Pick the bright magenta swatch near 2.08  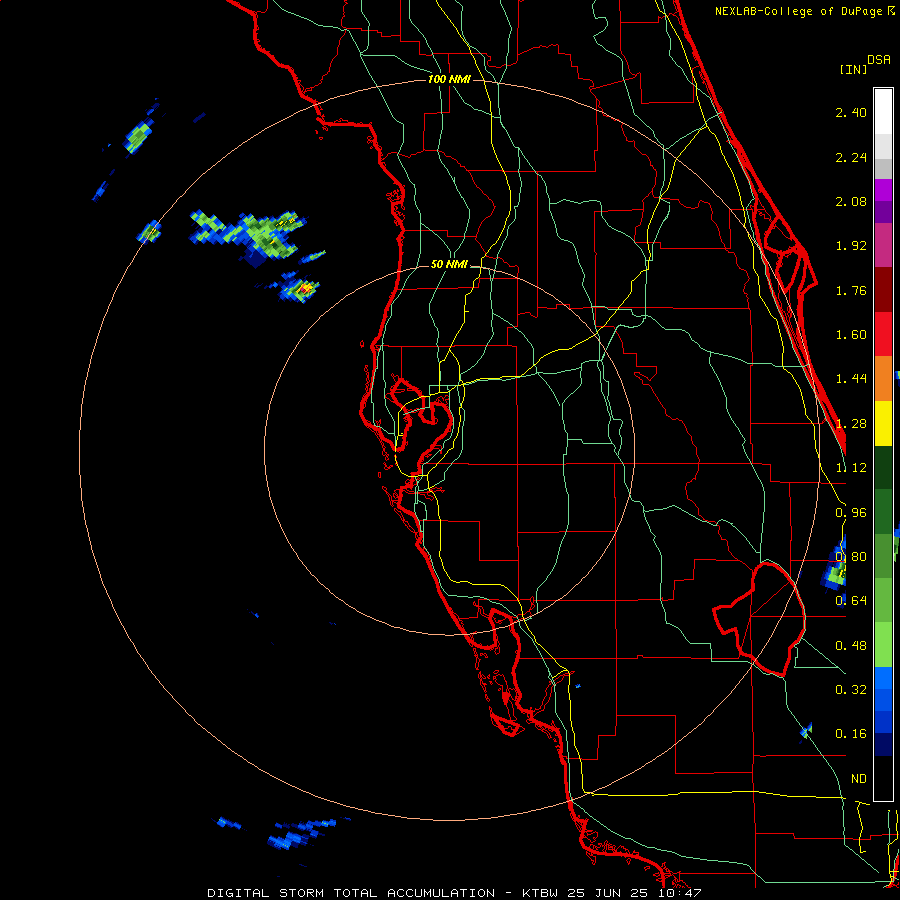coord(883,190)
